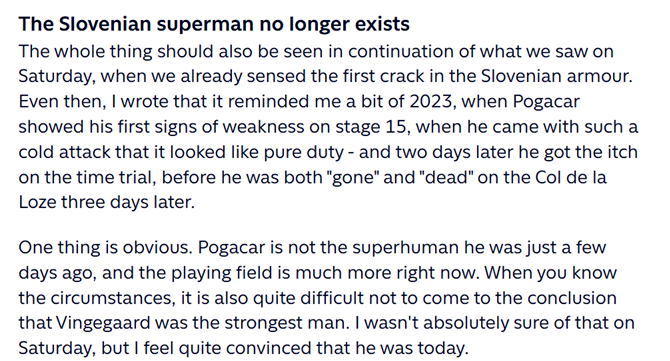Click the word 'circumstances'

[x=112, y=298]
